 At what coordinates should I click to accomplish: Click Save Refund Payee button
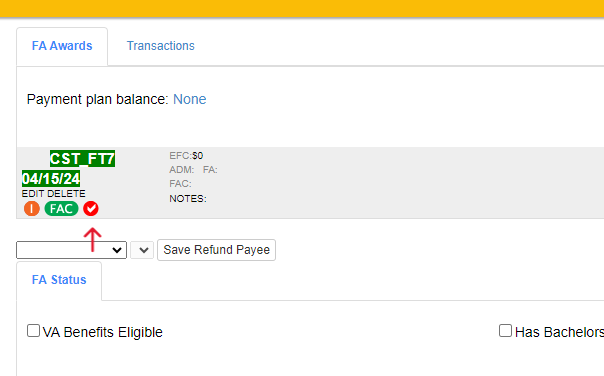point(216,250)
